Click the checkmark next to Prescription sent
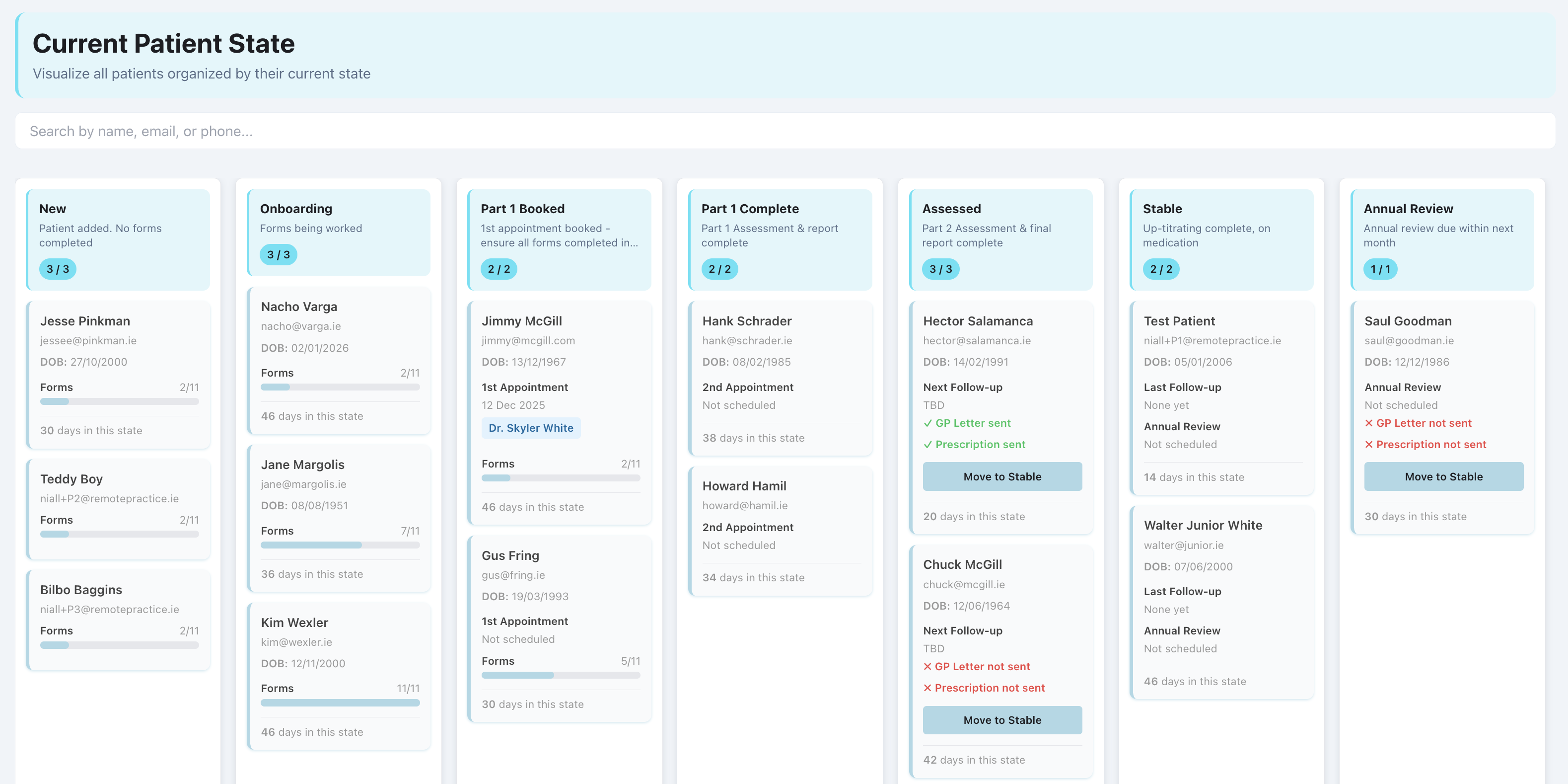The width and height of the screenshot is (1568, 784). tap(928, 444)
